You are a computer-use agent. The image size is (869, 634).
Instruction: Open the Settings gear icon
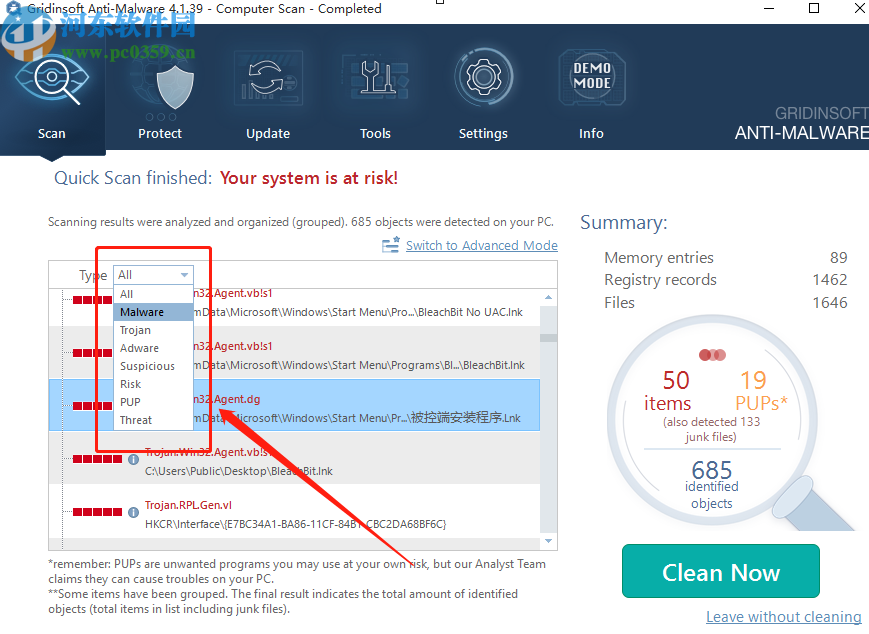pyautogui.click(x=483, y=77)
